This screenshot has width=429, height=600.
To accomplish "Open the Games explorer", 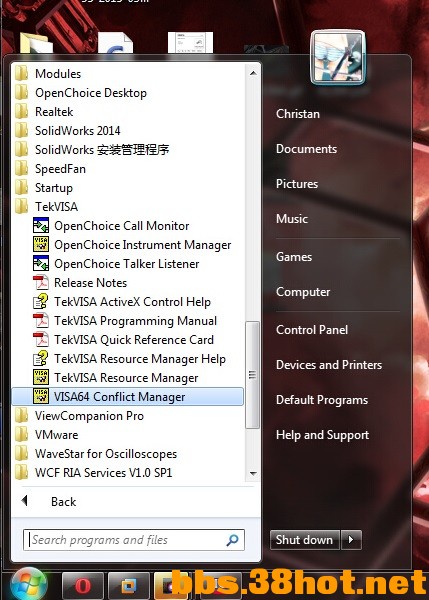I will (294, 257).
